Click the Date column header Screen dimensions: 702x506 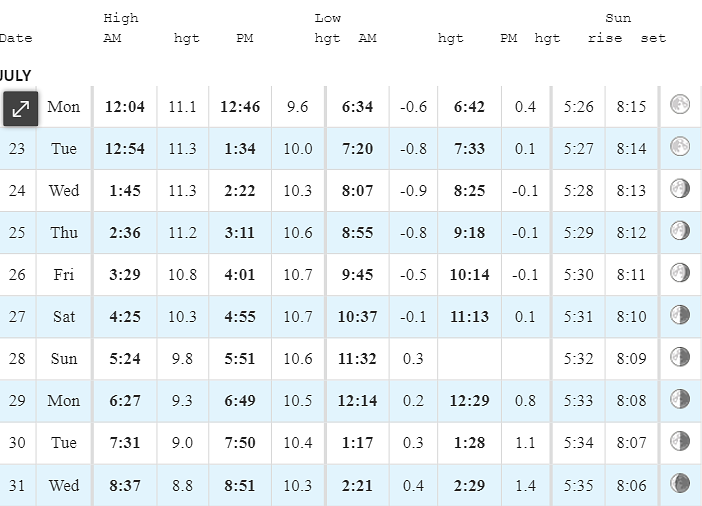[16, 38]
